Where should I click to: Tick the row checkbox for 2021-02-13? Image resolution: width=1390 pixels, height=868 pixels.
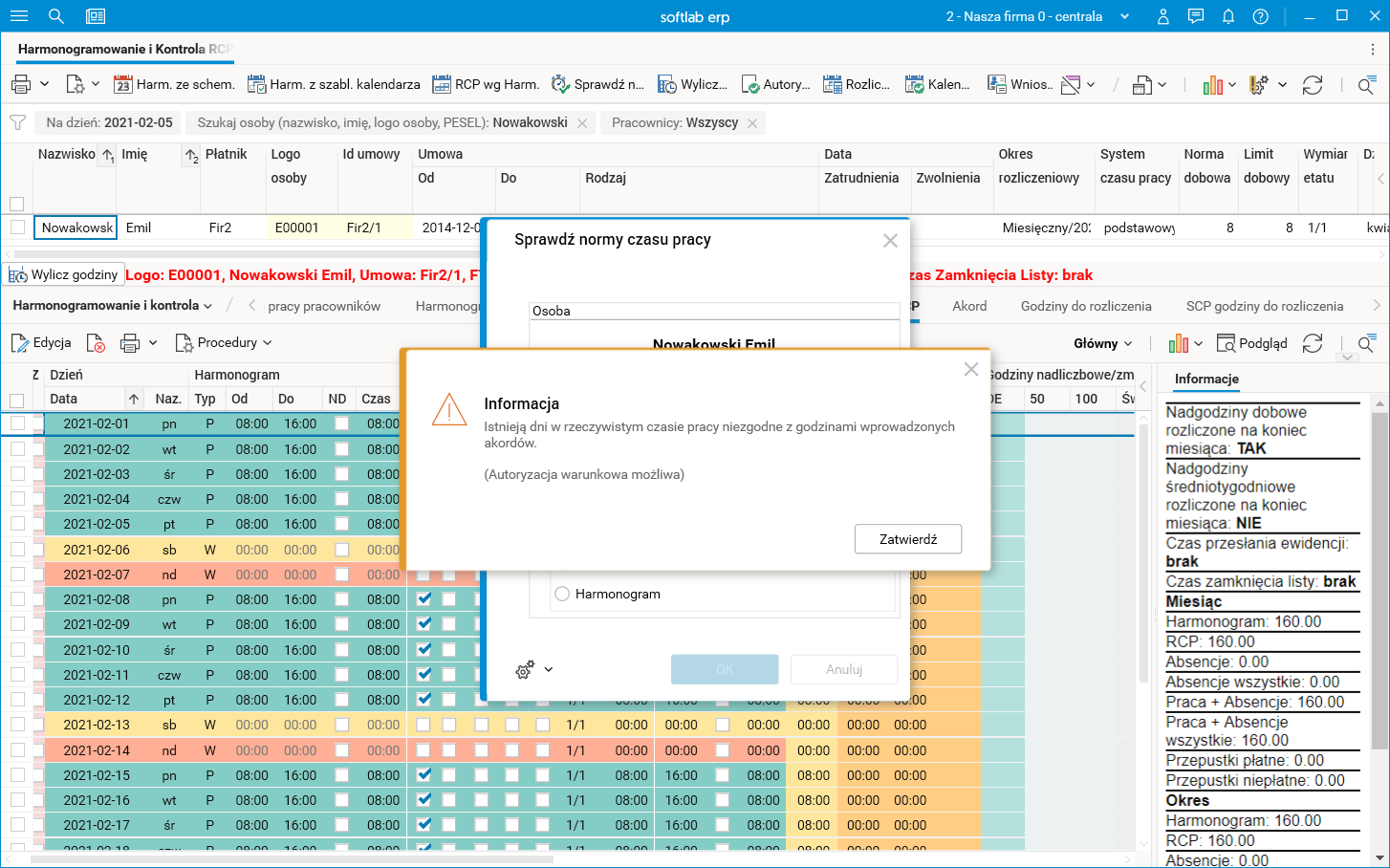pyautogui.click(x=17, y=724)
